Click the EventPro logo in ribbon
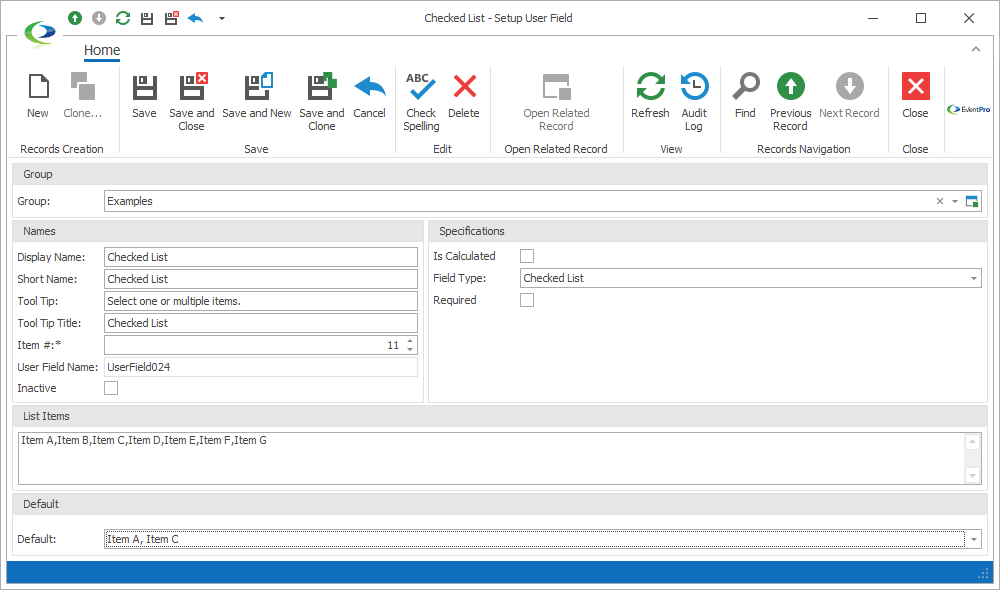 click(x=969, y=109)
